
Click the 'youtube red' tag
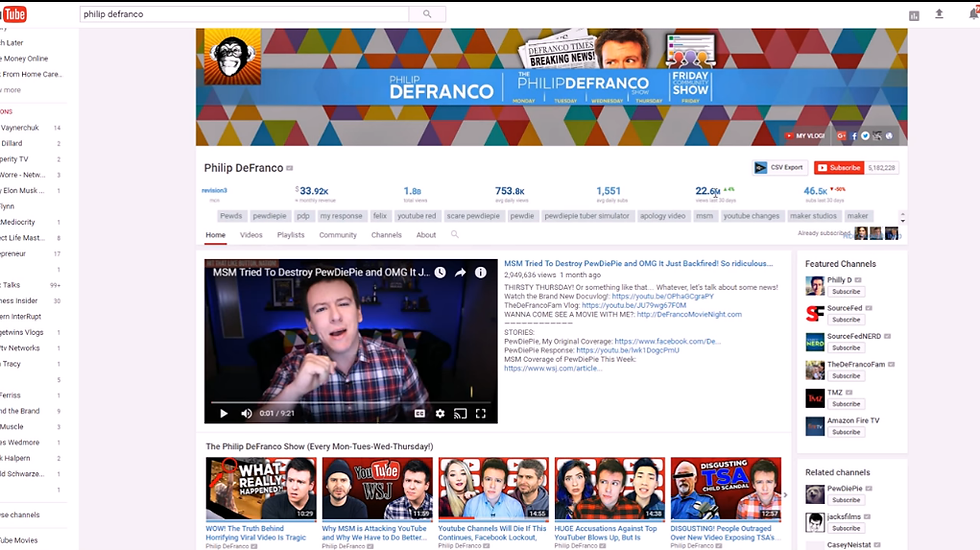(416, 216)
